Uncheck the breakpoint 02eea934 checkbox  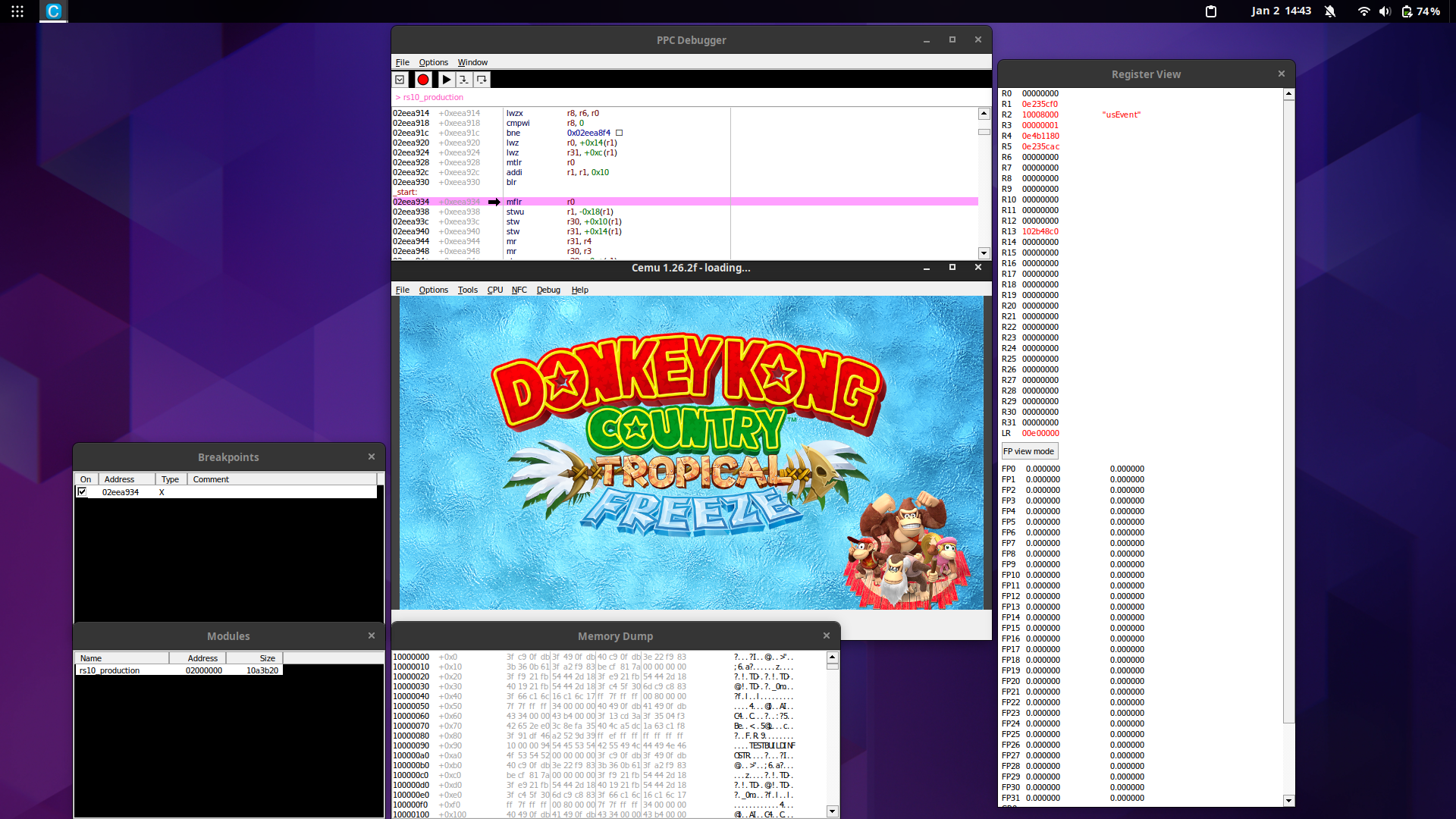[x=82, y=492]
